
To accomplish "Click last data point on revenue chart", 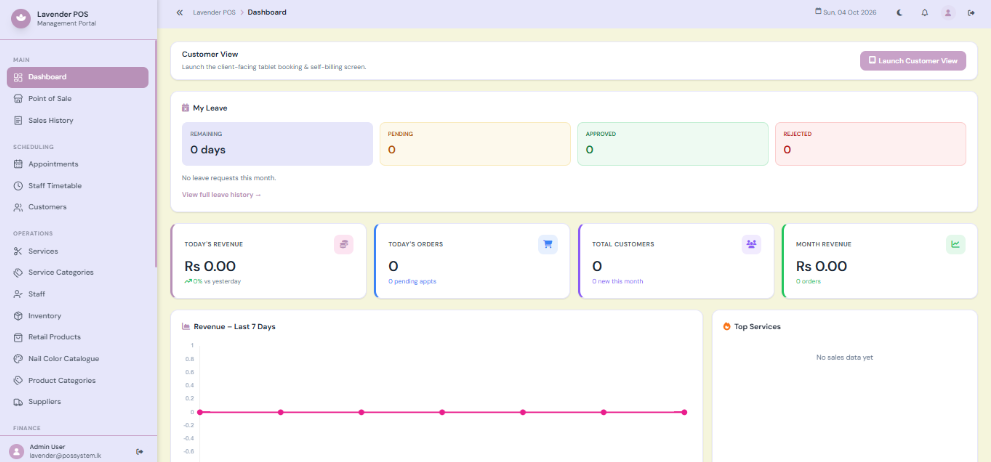I will (684, 412).
